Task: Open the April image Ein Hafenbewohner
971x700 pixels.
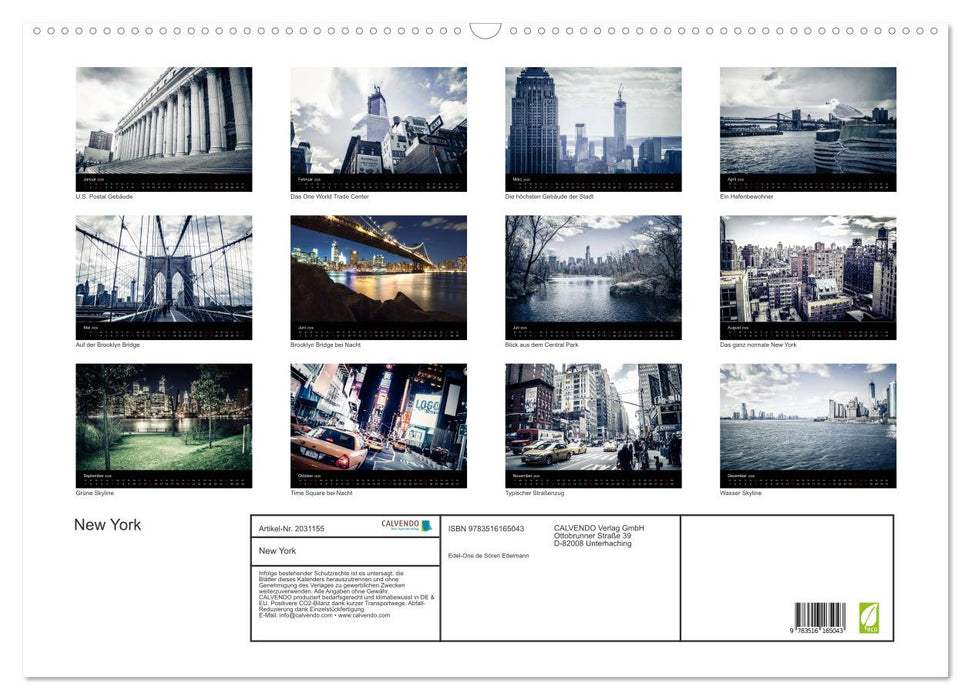Action: pyautogui.click(x=807, y=128)
